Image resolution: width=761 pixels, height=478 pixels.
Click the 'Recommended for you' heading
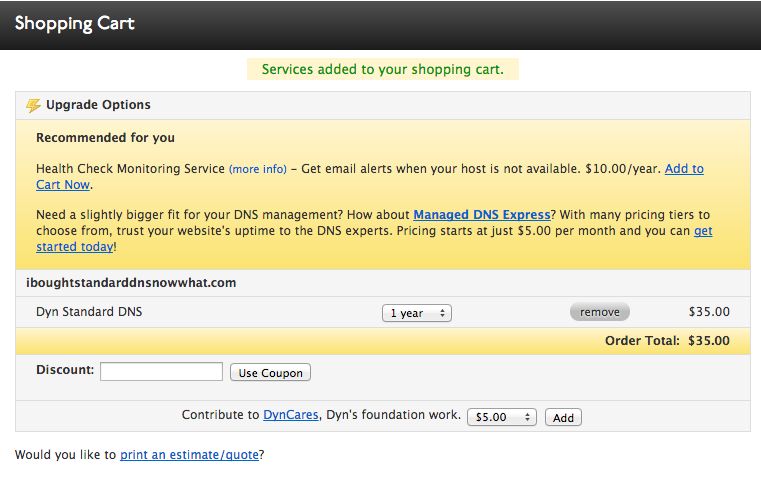[x=105, y=138]
